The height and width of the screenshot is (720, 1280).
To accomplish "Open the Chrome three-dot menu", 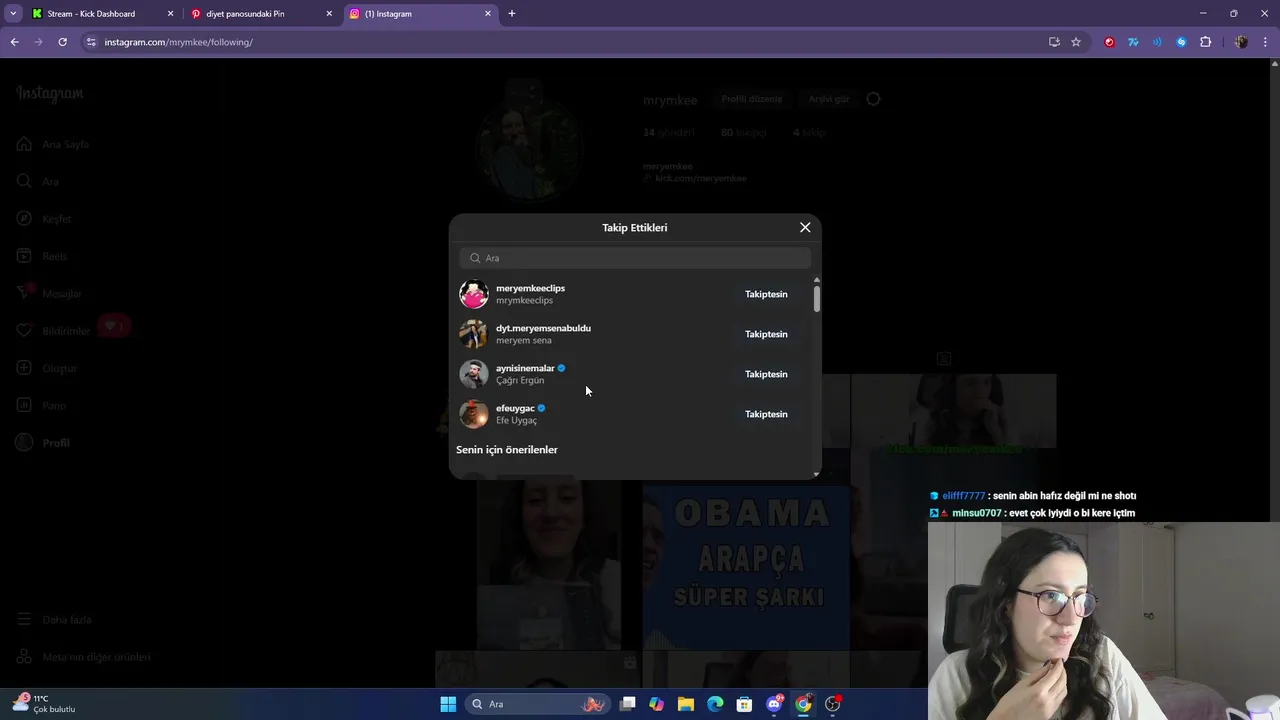I will click(x=1266, y=42).
